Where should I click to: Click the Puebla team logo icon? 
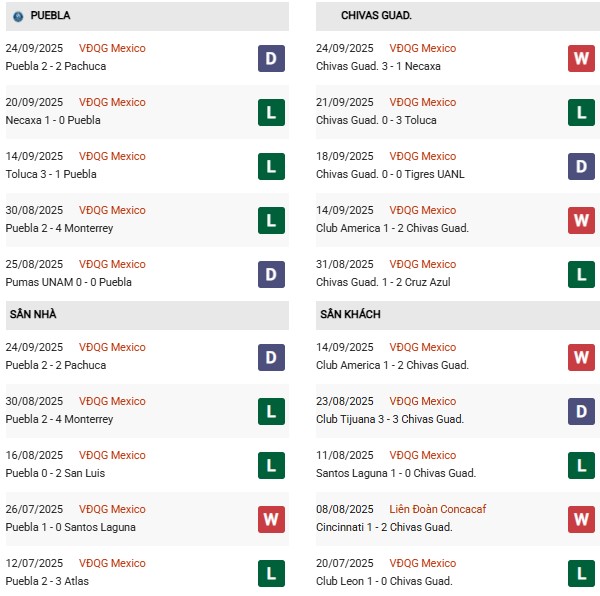click(18, 16)
